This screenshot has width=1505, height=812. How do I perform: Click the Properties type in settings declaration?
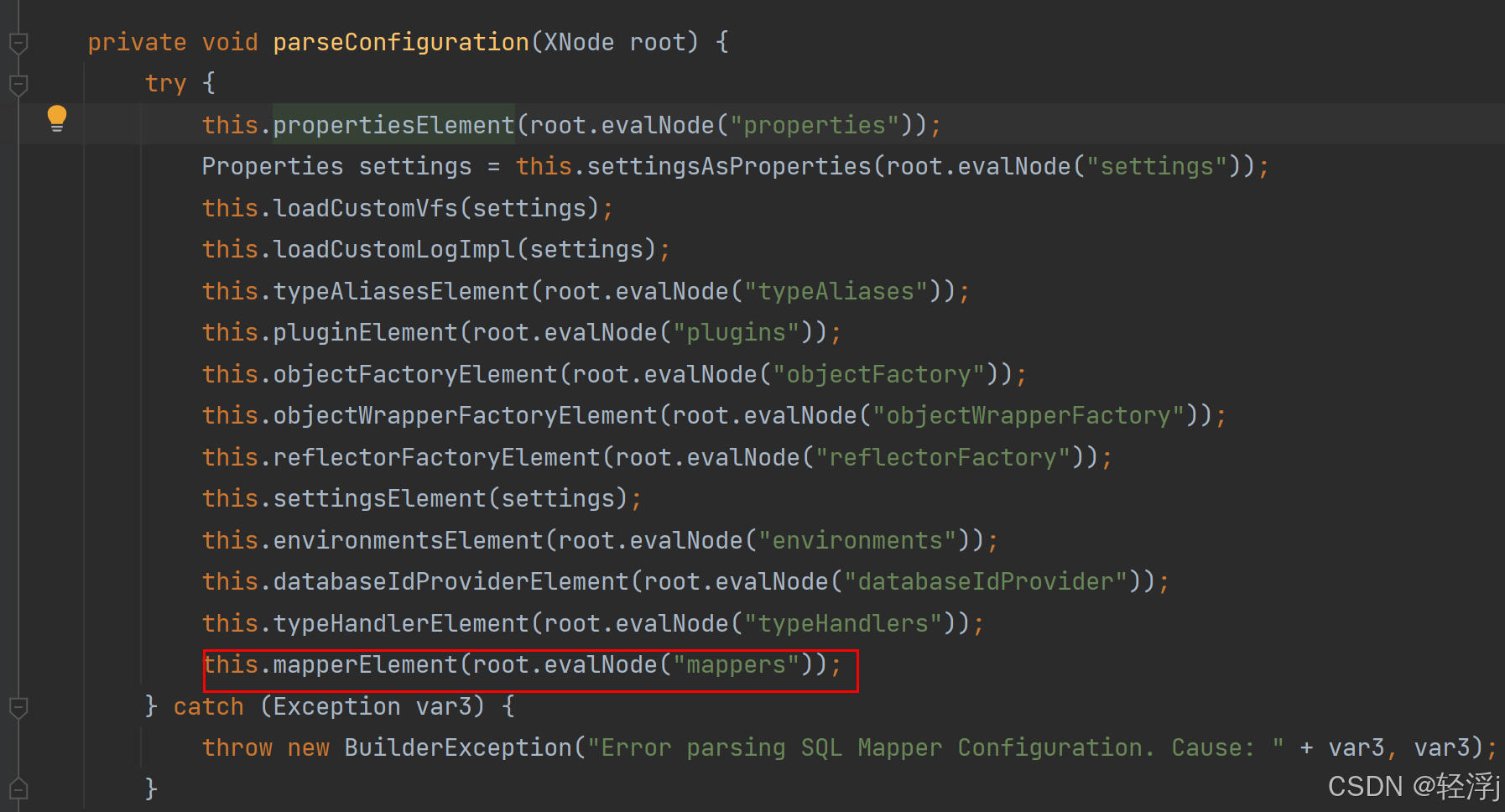[x=273, y=166]
